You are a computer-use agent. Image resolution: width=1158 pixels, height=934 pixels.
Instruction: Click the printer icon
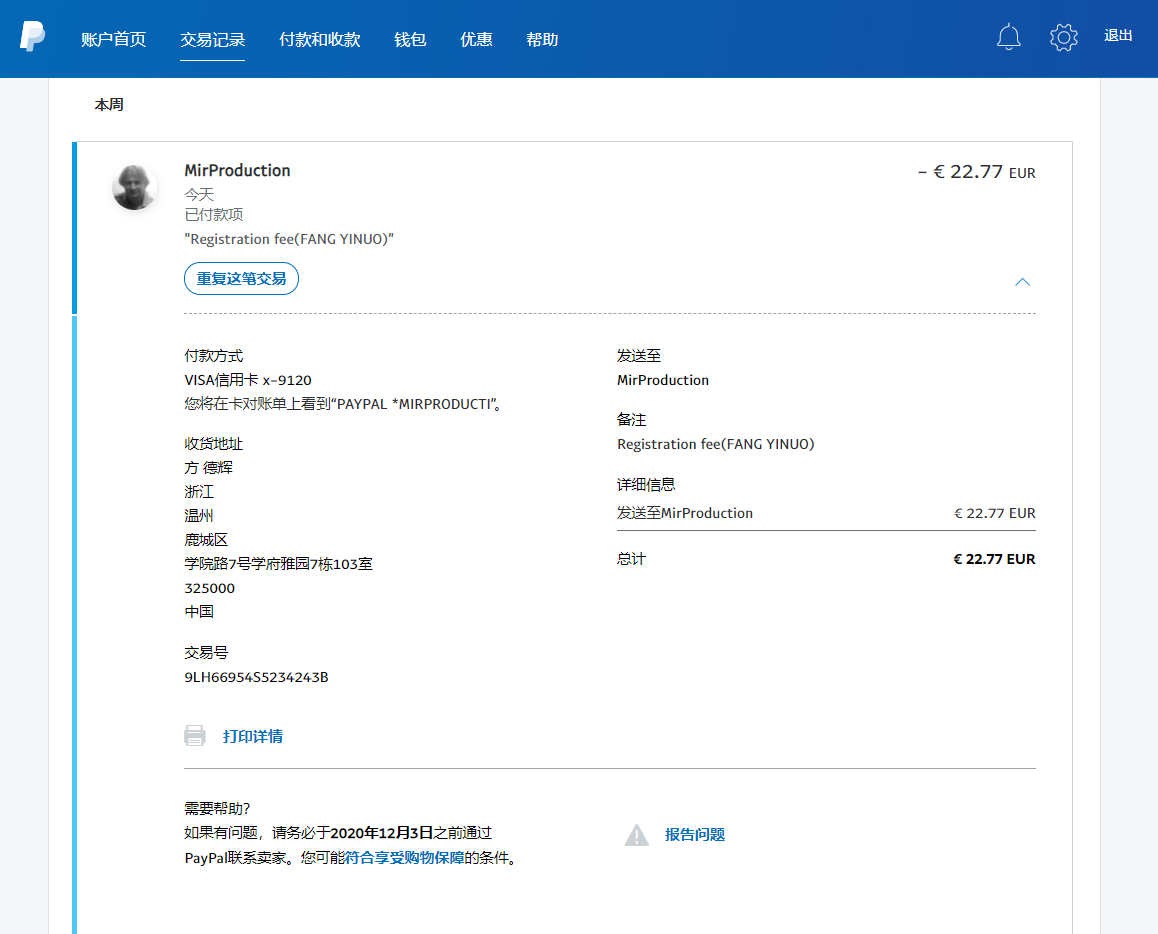pyautogui.click(x=195, y=736)
